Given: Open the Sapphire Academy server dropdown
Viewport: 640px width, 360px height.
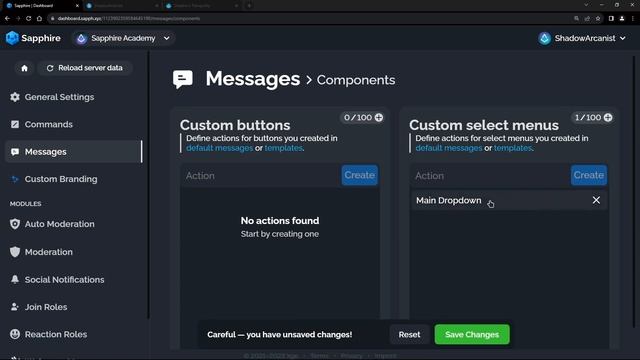Looking at the screenshot, I should tap(123, 38).
